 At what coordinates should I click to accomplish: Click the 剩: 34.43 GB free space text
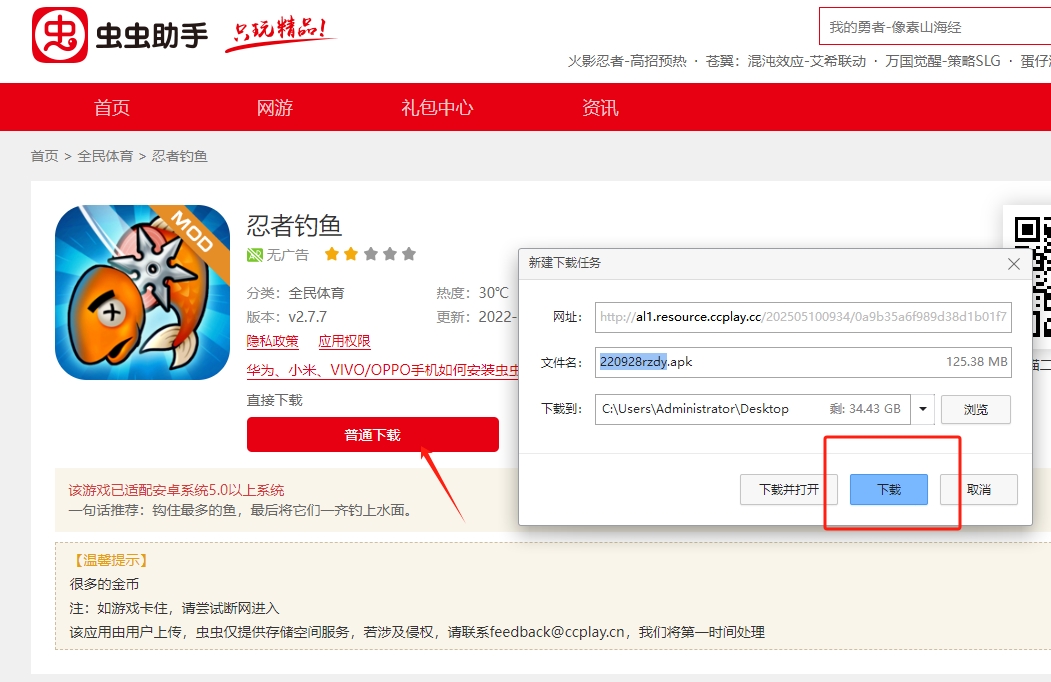click(x=865, y=409)
